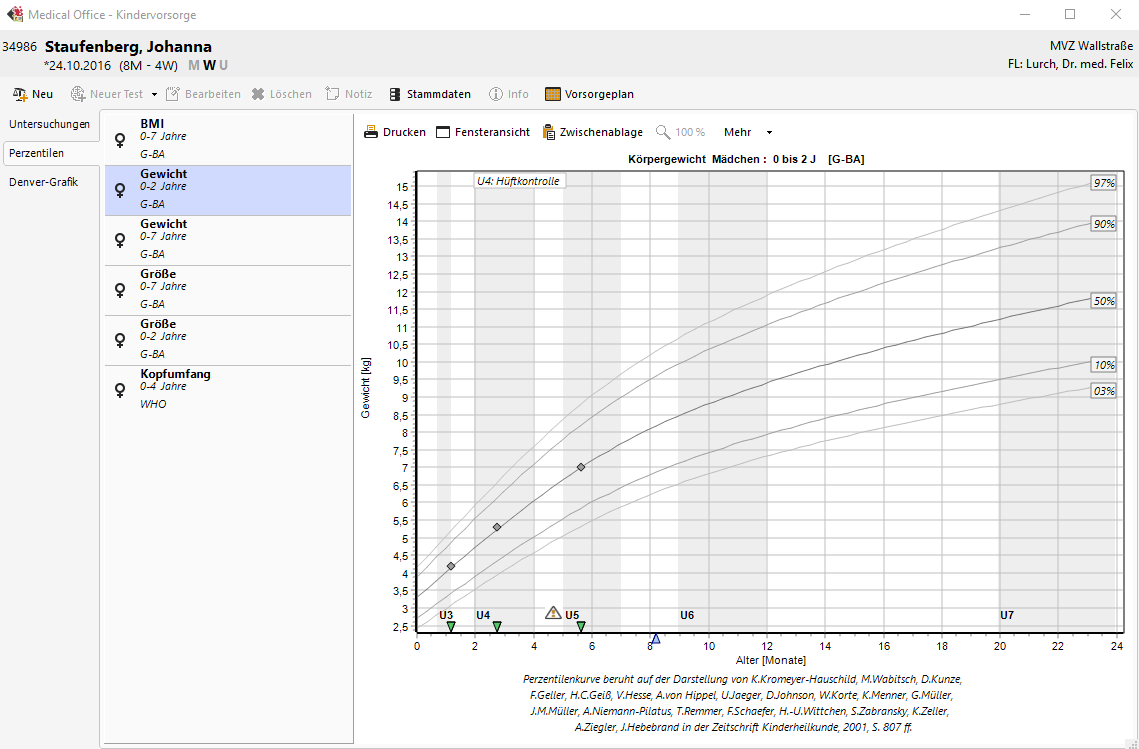Select the Größe 0-2 Jahre entry
The image size is (1139, 749).
coord(228,341)
